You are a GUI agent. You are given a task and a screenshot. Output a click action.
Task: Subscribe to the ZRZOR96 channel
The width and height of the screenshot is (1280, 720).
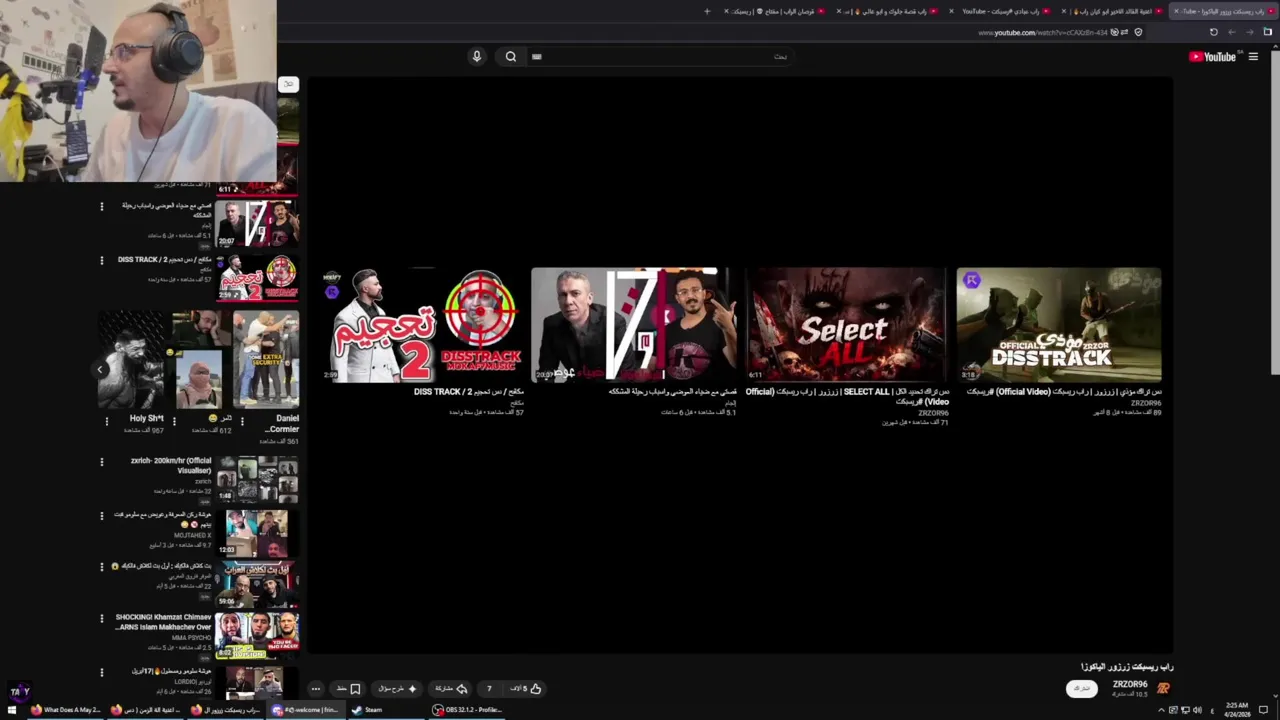tap(1082, 689)
